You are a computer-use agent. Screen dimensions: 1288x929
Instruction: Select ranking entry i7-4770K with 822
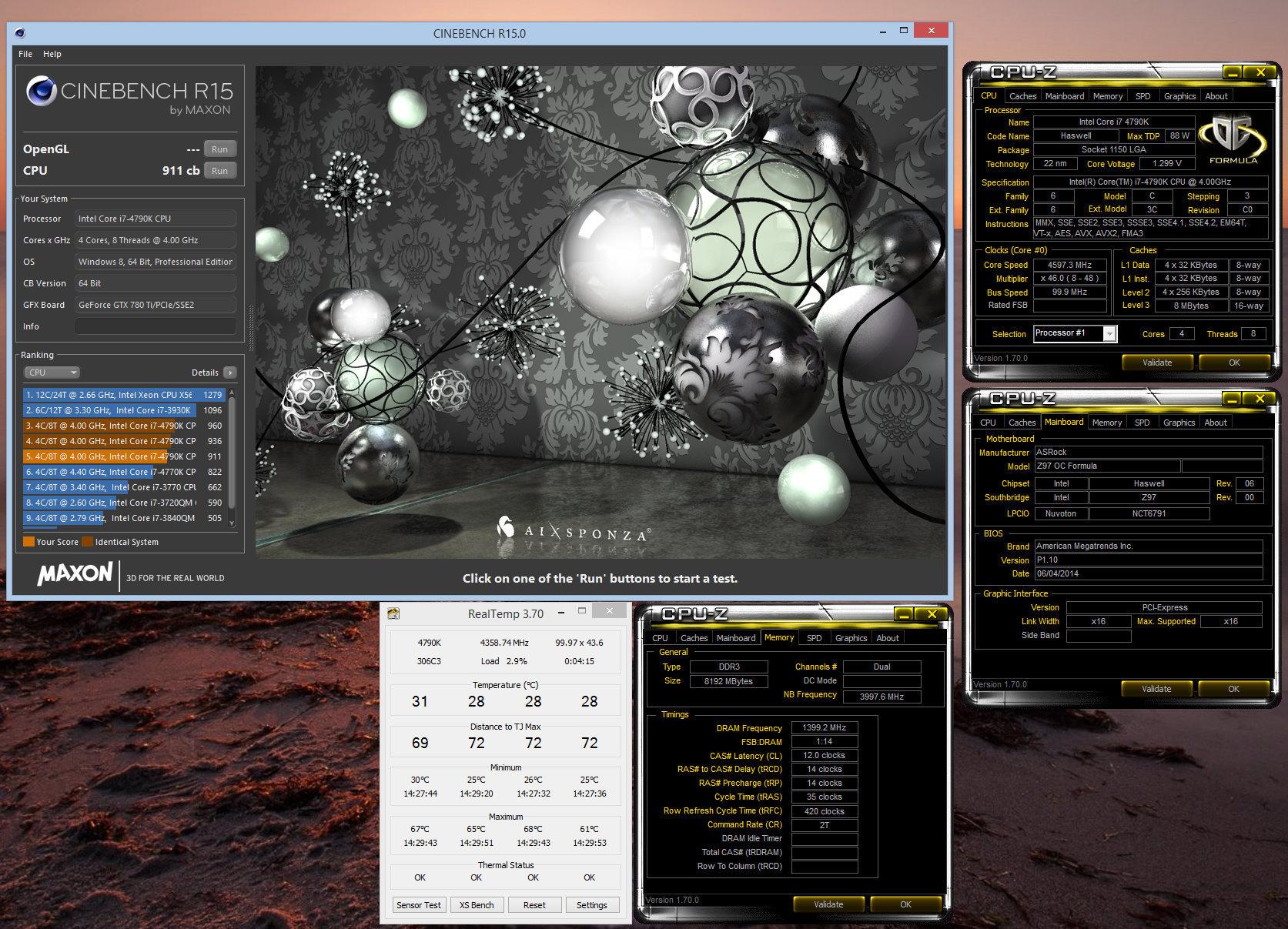click(124, 472)
